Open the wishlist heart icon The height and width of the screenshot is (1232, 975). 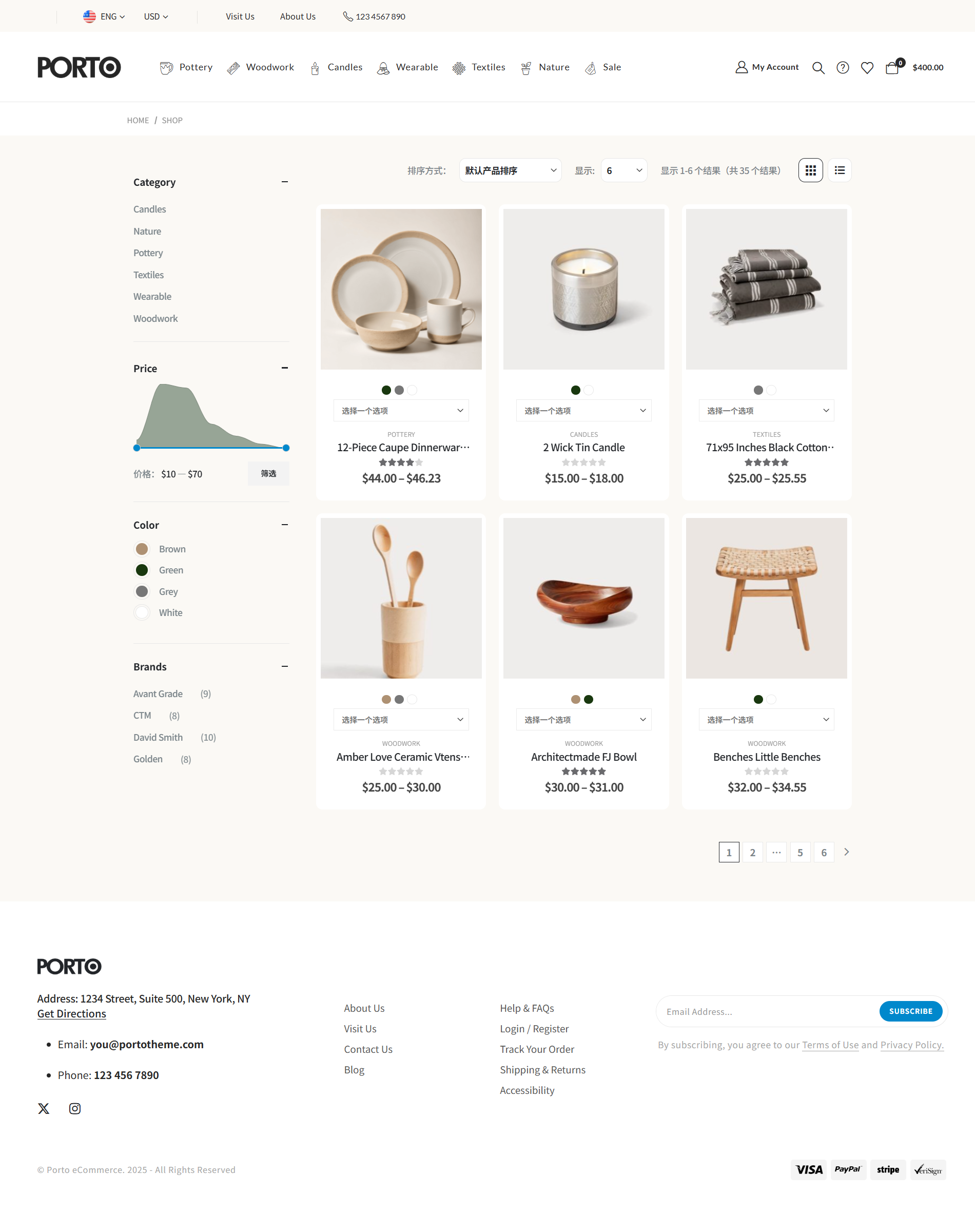tap(867, 67)
